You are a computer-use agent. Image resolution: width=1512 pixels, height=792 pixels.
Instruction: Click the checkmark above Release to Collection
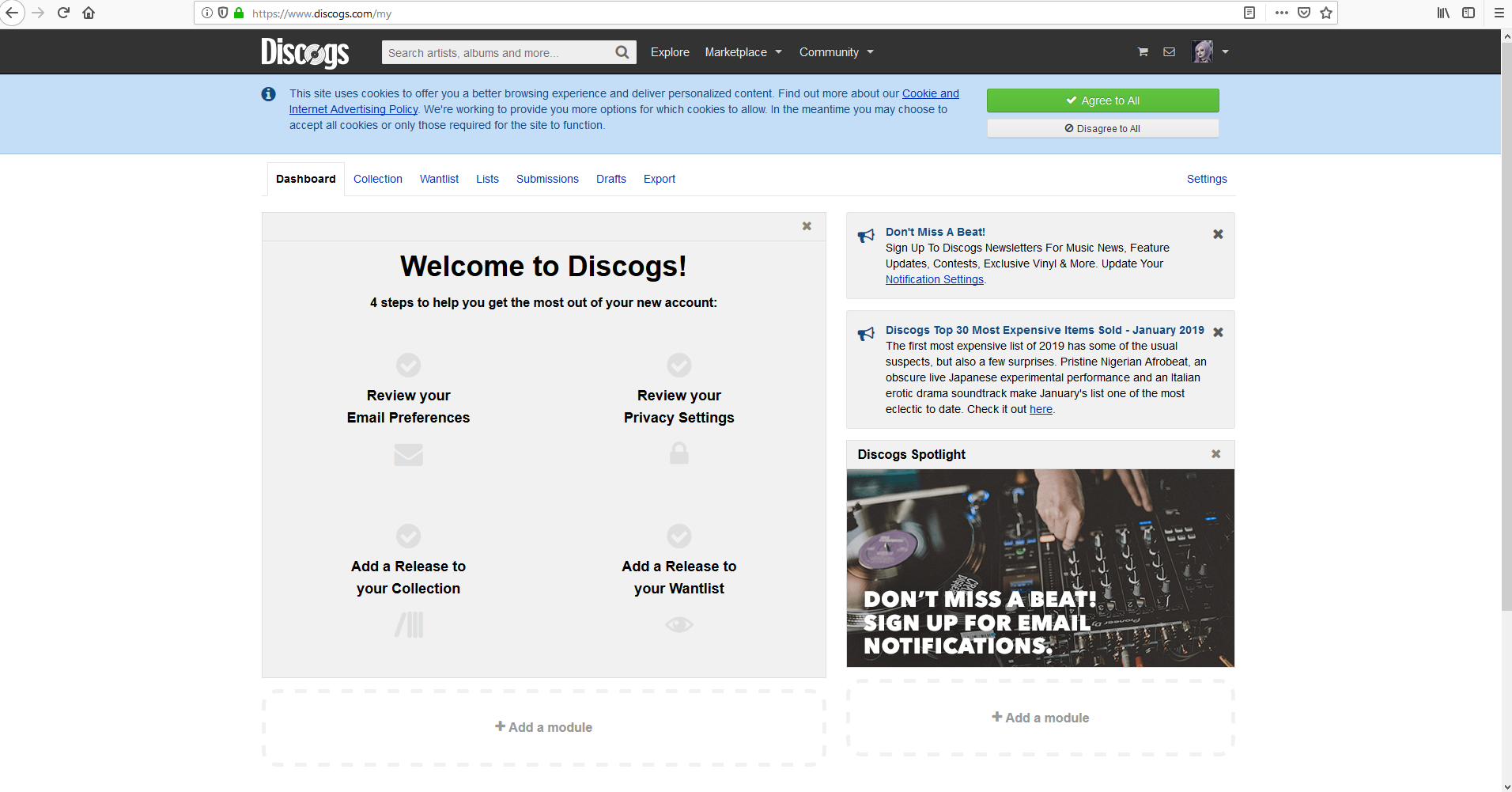tap(408, 536)
